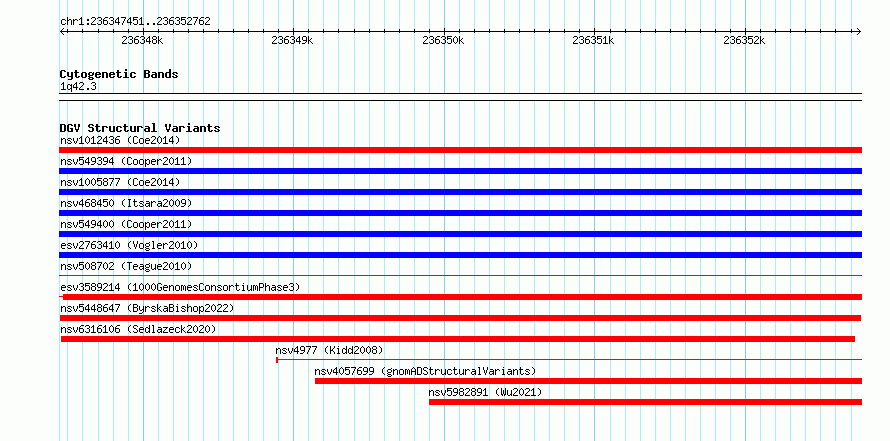The width and height of the screenshot is (890, 441).
Task: Open nsv4057699 (gnomADStructuralVariants) label
Action: tap(425, 371)
